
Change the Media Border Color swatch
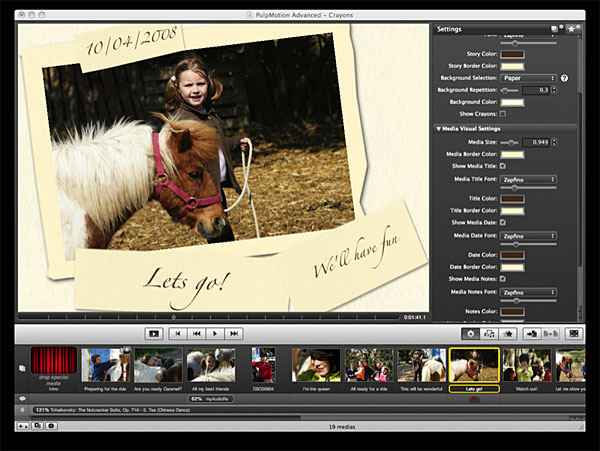pyautogui.click(x=512, y=155)
